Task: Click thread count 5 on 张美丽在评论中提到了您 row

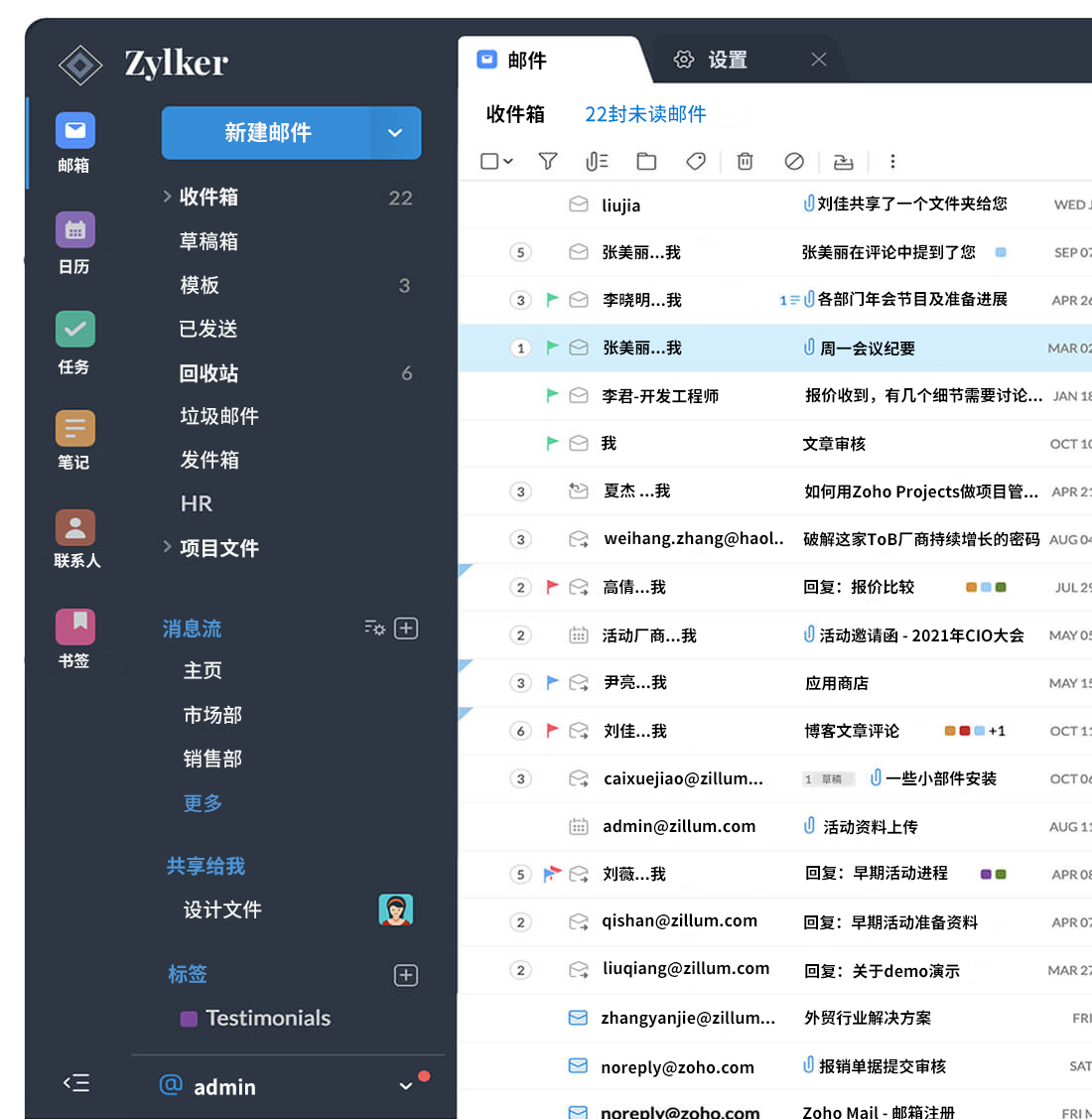Action: point(520,252)
